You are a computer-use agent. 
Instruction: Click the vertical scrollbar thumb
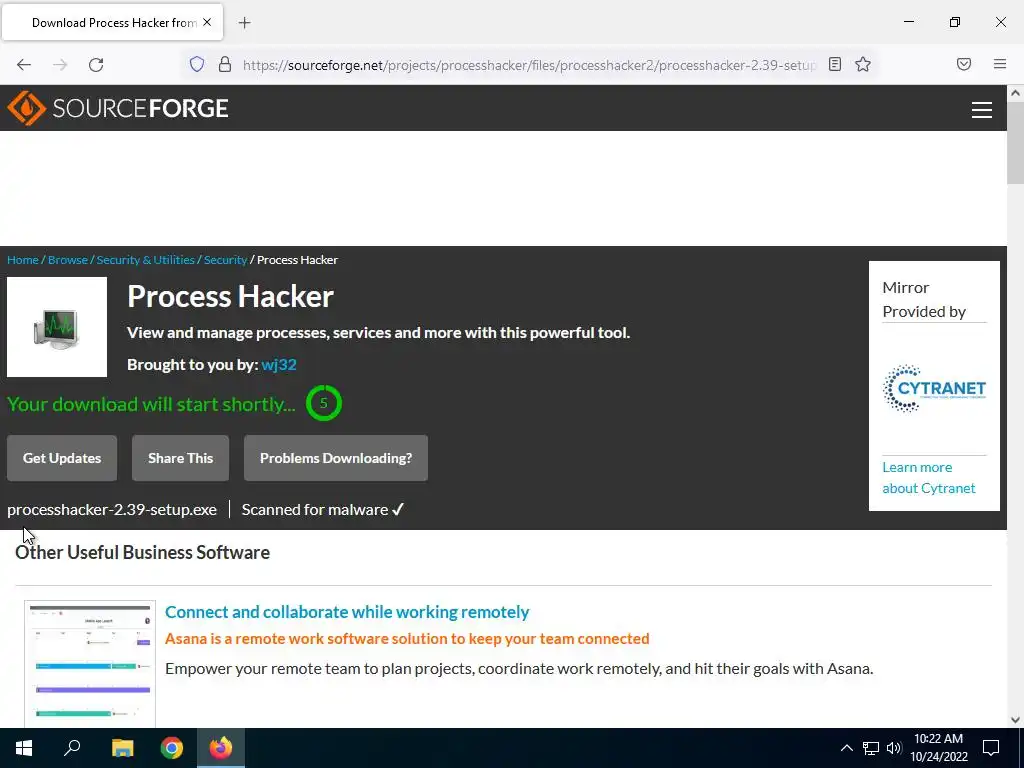click(1016, 142)
